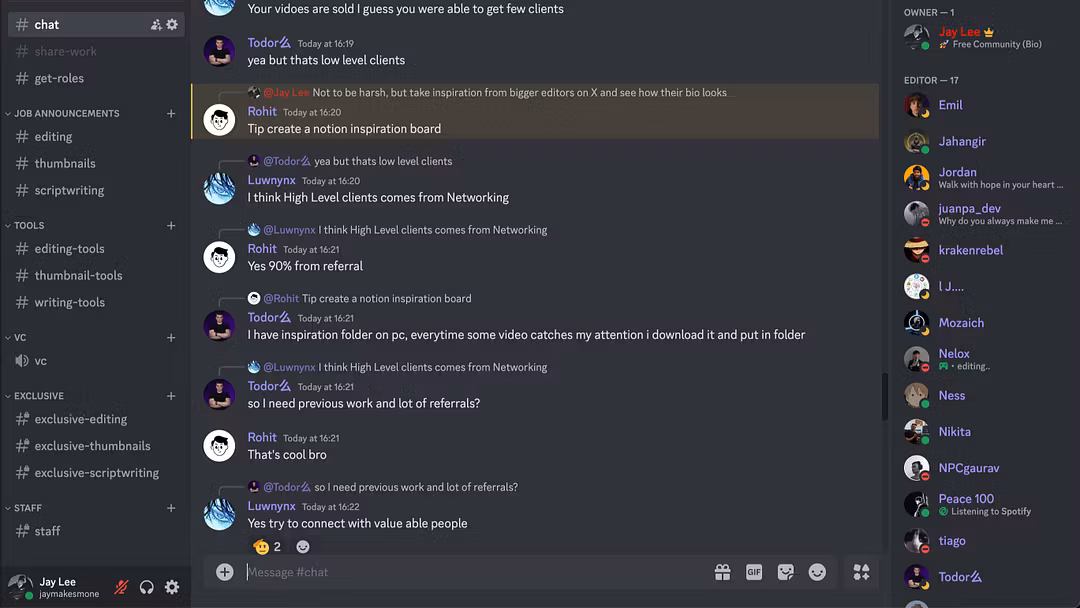The height and width of the screenshot is (608, 1080).
Task: Click the invite members icon on chat channel
Action: pos(156,24)
